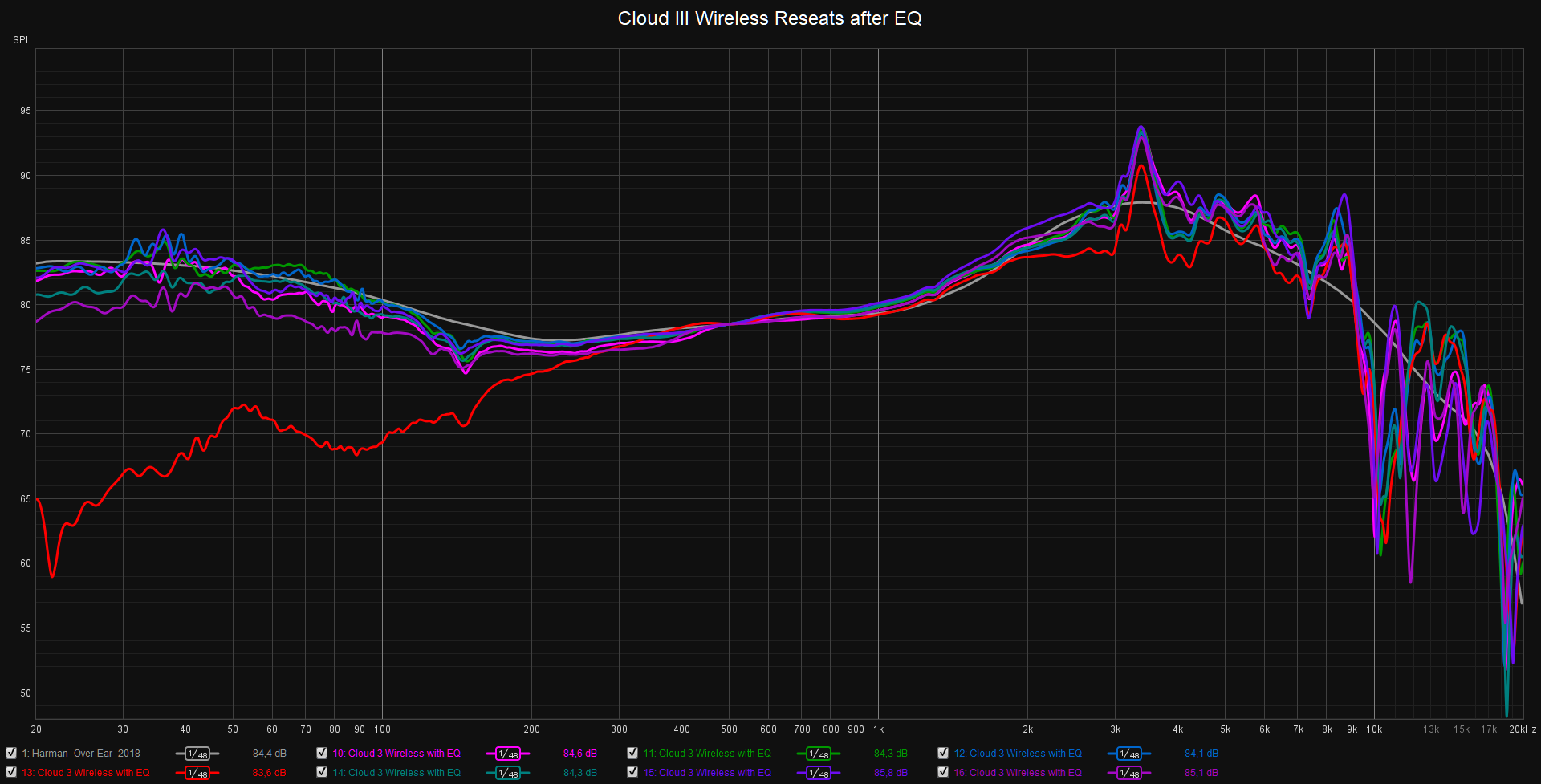The image size is (1541, 784).
Task: Click the 10k frequency axis label
Action: [x=1374, y=729]
